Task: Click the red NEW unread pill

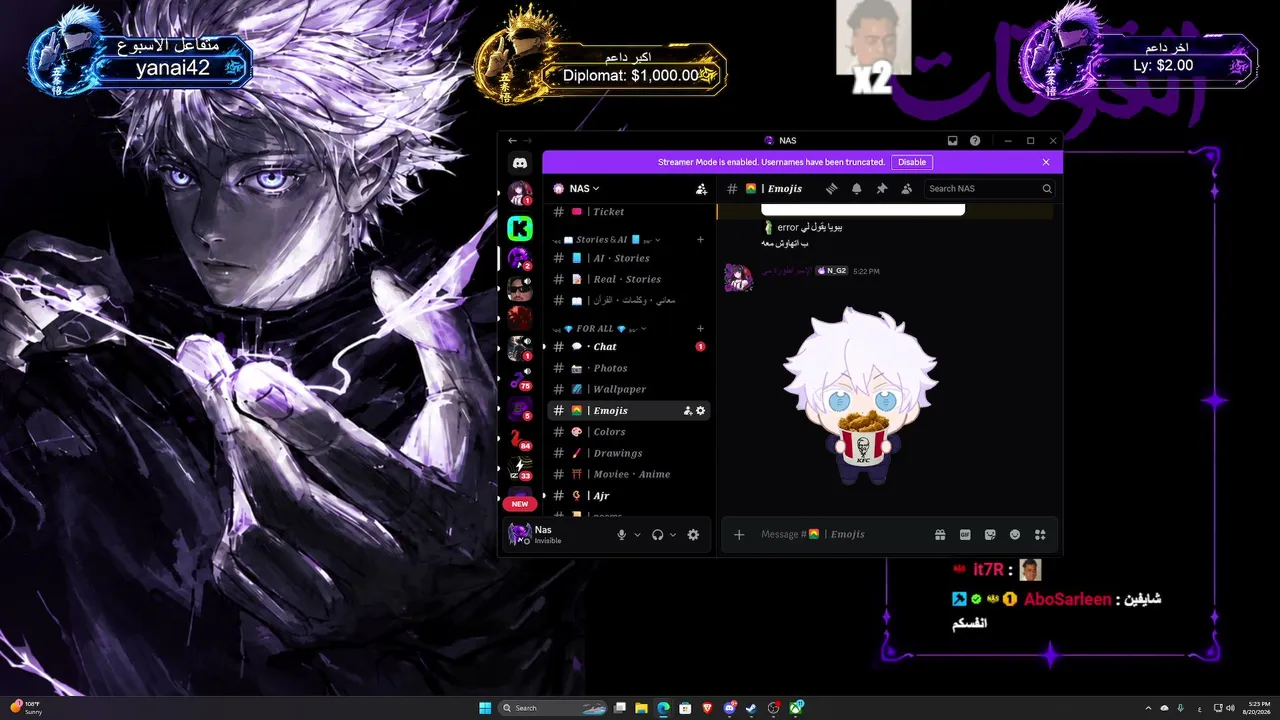Action: click(x=520, y=504)
